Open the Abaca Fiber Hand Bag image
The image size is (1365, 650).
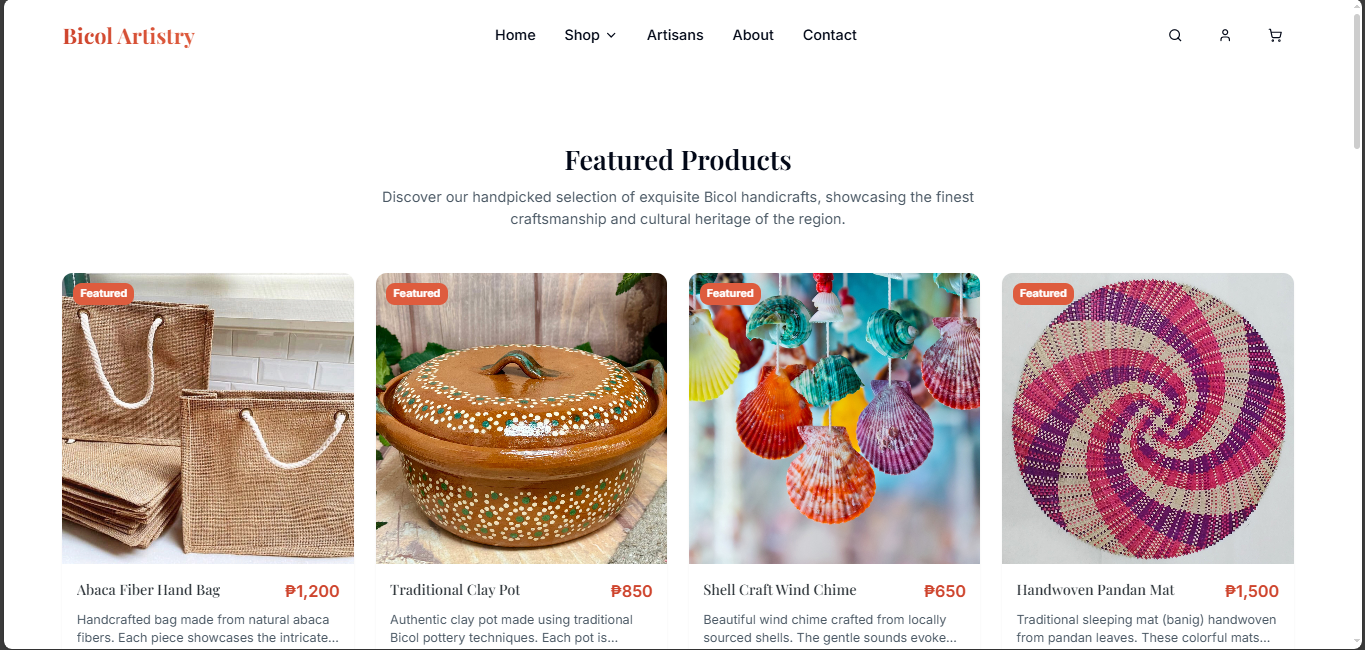pyautogui.click(x=208, y=418)
